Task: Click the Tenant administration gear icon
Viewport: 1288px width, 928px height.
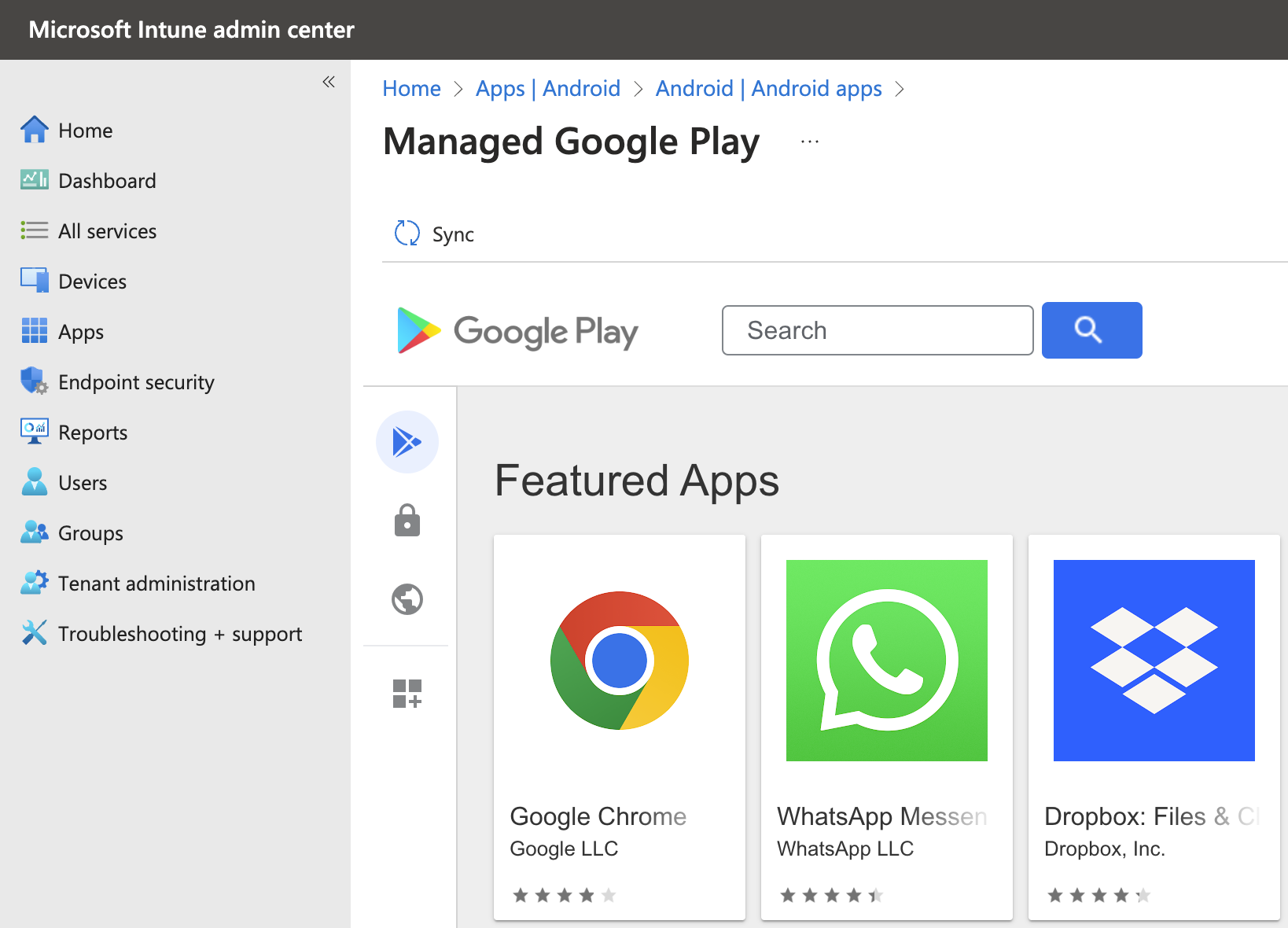Action: pyautogui.click(x=35, y=583)
